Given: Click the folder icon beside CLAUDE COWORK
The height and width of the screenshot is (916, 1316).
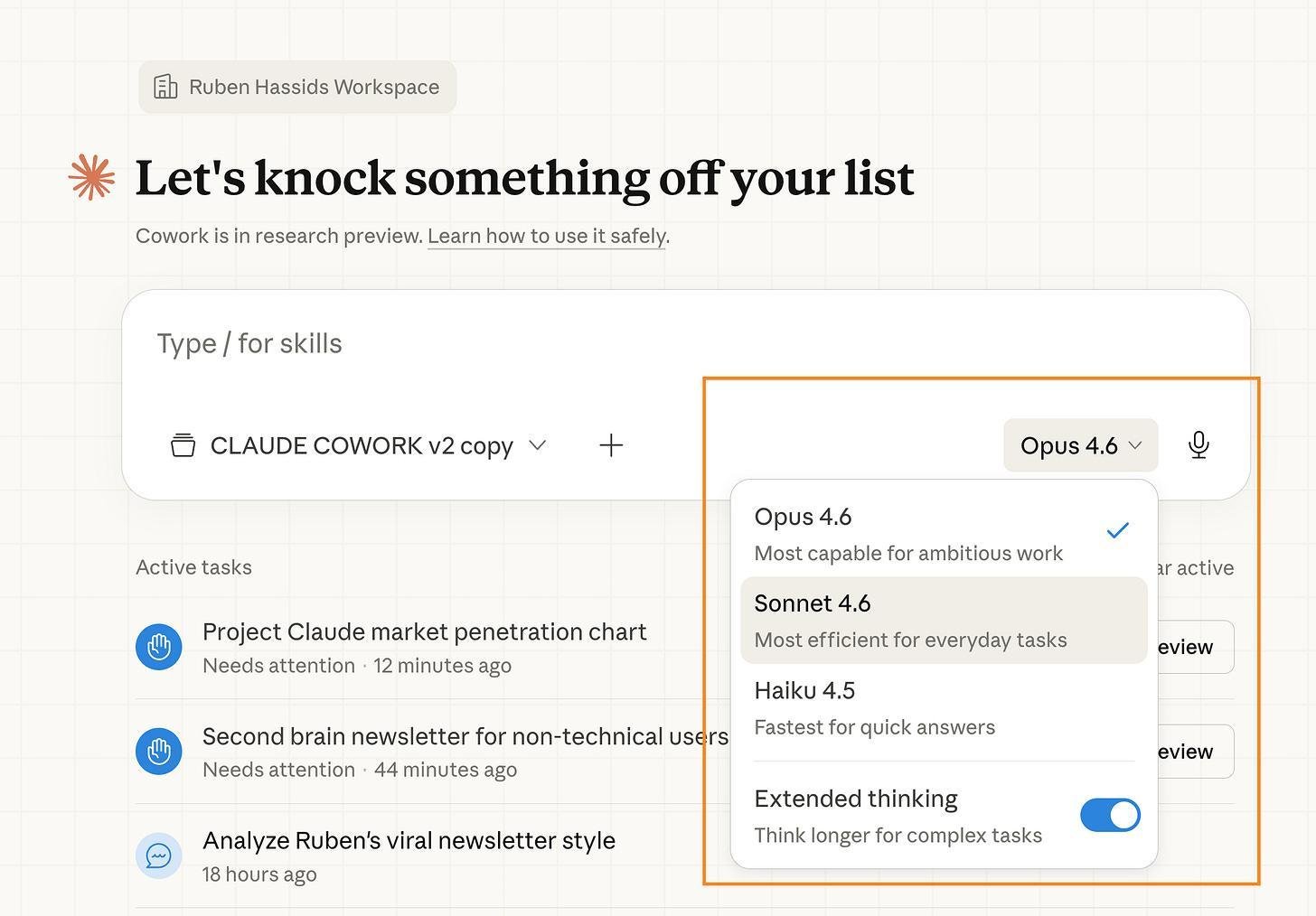Looking at the screenshot, I should (x=183, y=445).
